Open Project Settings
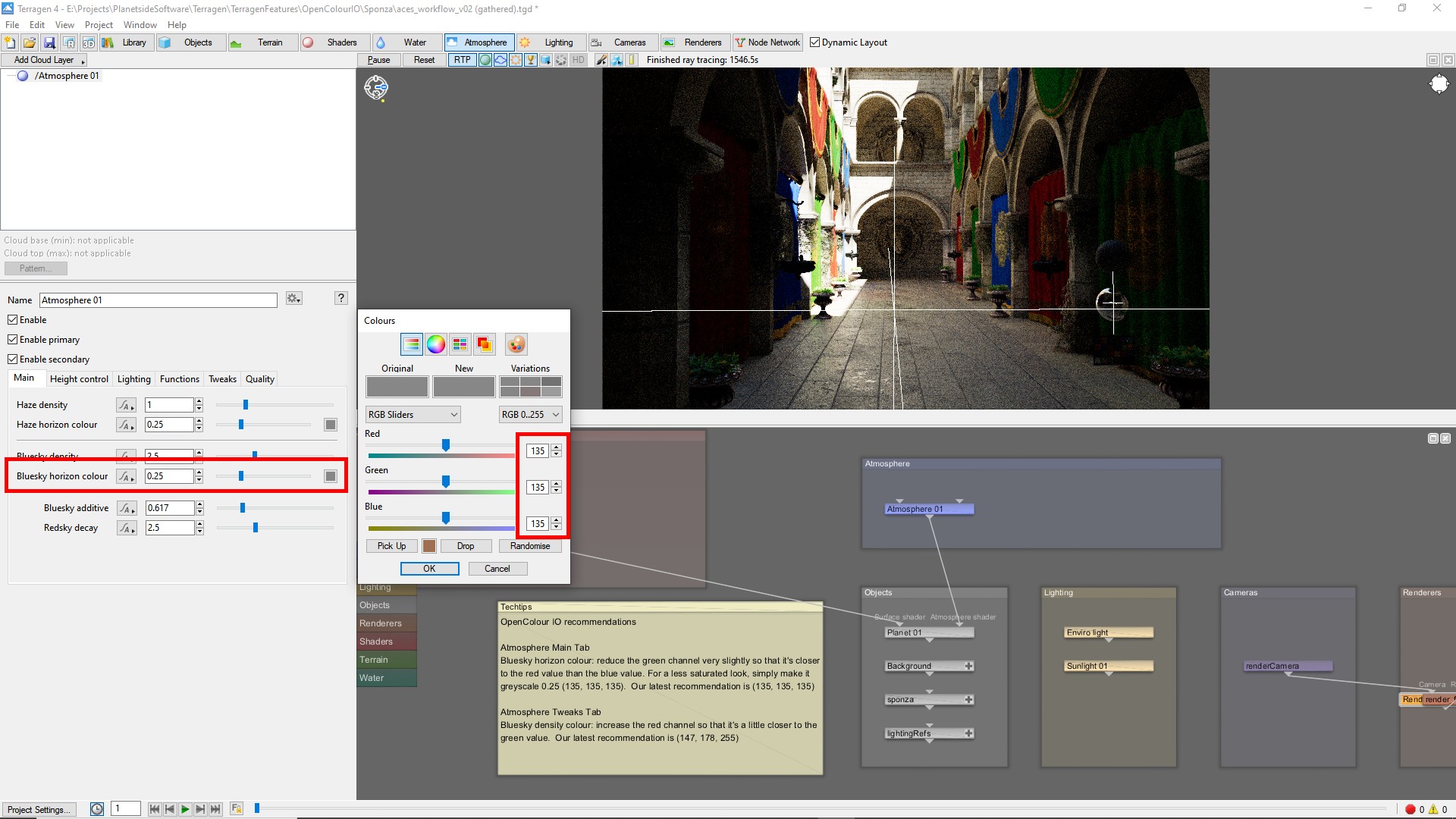Image resolution: width=1456 pixels, height=819 pixels. tap(39, 810)
